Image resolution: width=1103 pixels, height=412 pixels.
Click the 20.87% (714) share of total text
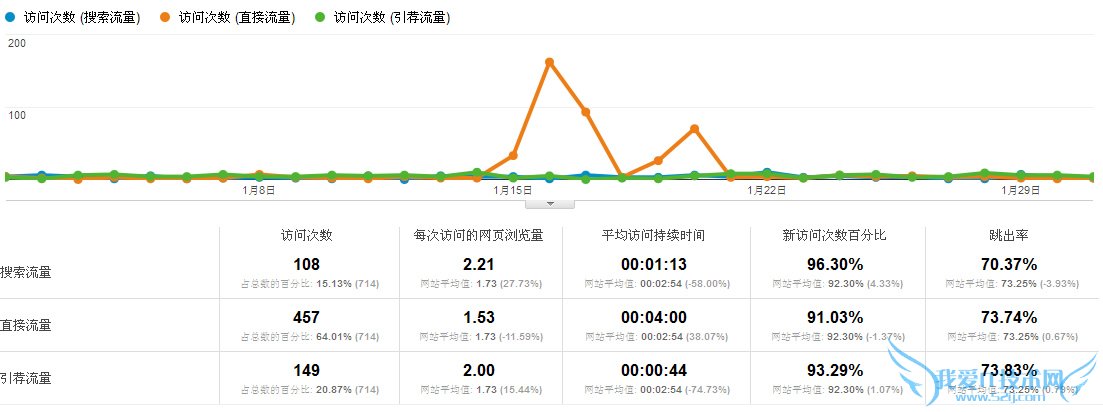(346, 390)
